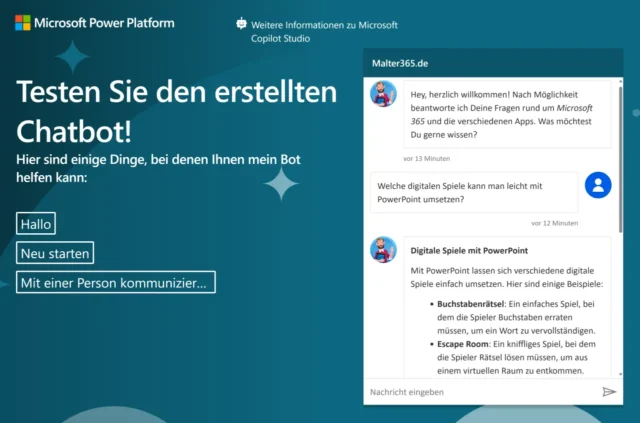
Task: Click the Digitale Spiele mit PowerPoint heading
Action: click(469, 250)
